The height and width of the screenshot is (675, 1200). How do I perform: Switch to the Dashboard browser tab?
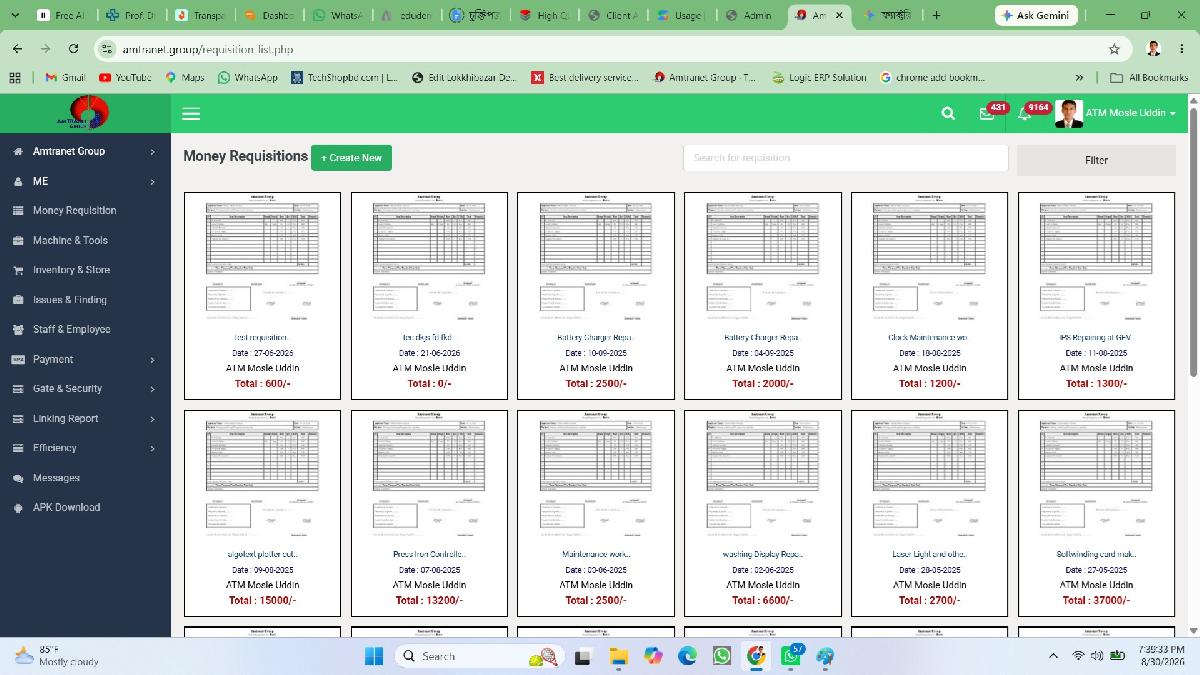click(270, 15)
